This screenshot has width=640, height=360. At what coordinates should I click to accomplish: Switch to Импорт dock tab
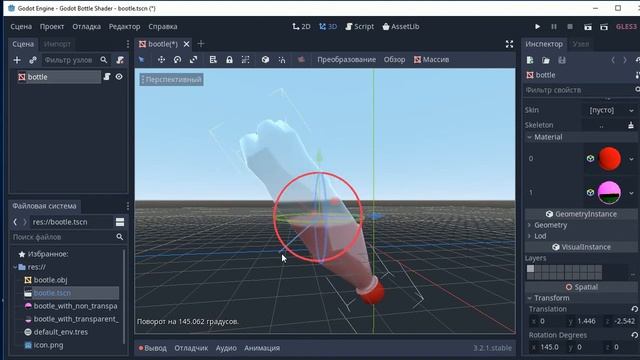tap(57, 44)
